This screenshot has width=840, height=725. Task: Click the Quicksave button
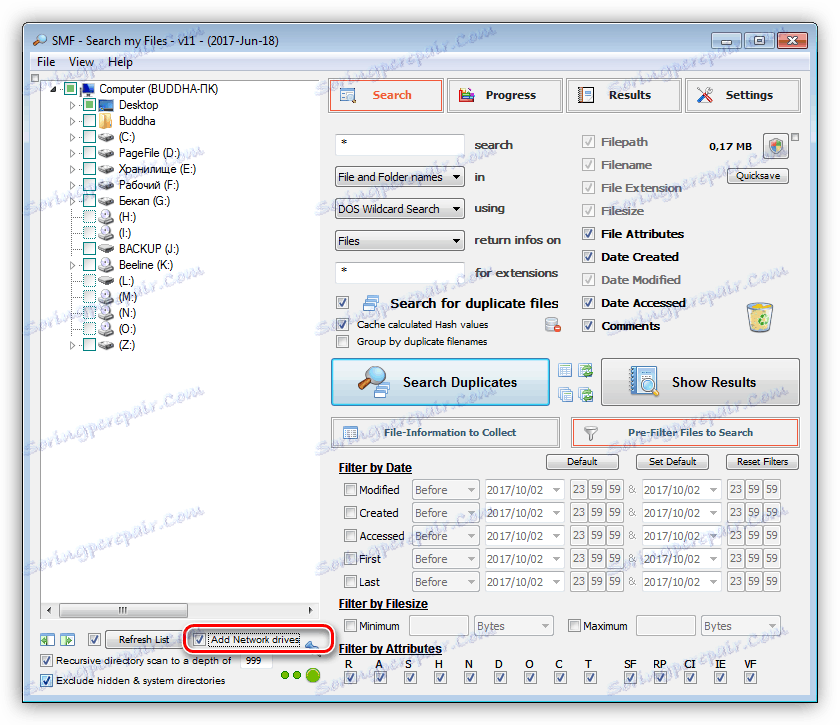(758, 176)
